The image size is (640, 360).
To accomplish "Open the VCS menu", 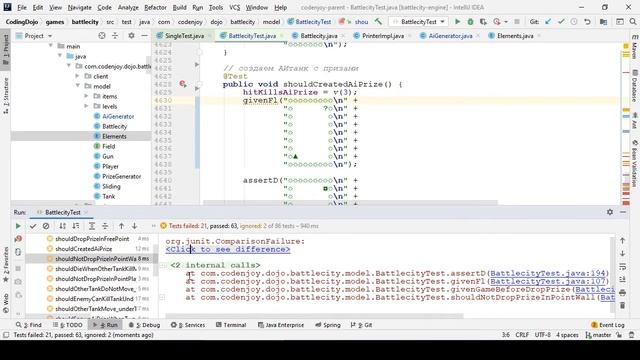I will point(235,7).
